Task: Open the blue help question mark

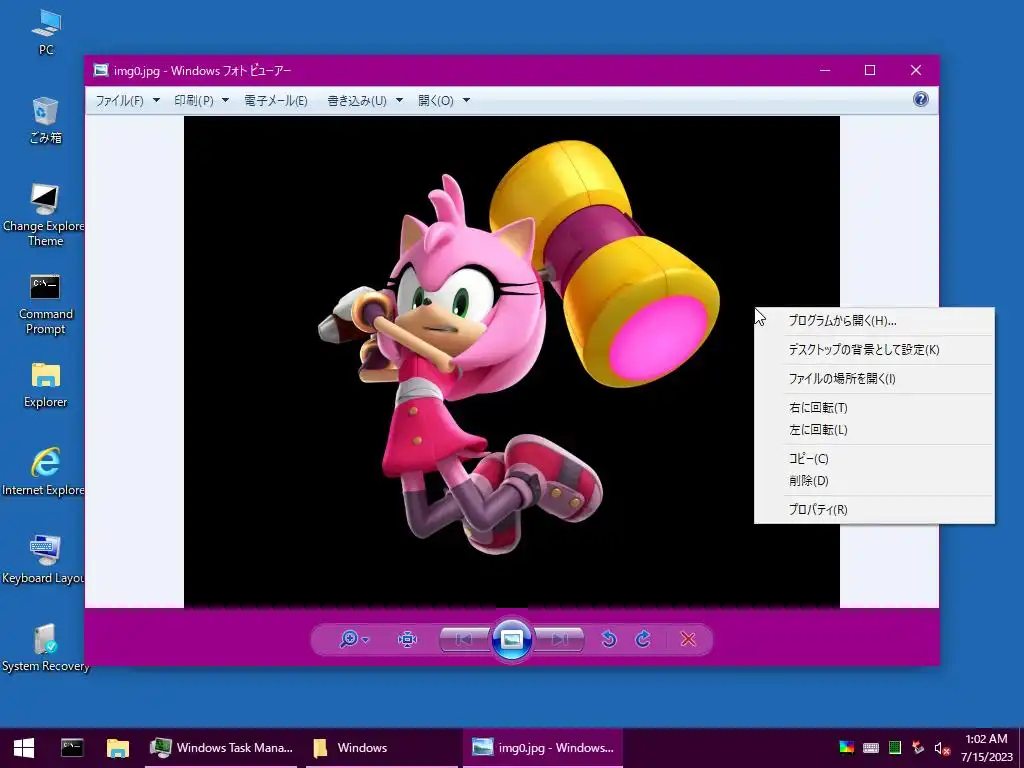Action: coord(921,99)
